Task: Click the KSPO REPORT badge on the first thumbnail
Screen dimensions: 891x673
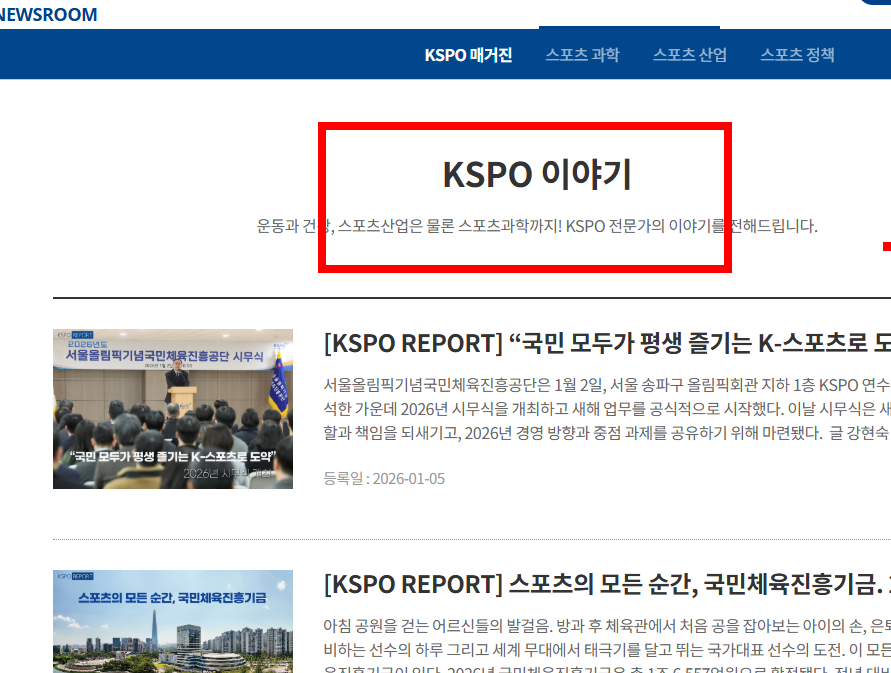Action: pos(75,336)
